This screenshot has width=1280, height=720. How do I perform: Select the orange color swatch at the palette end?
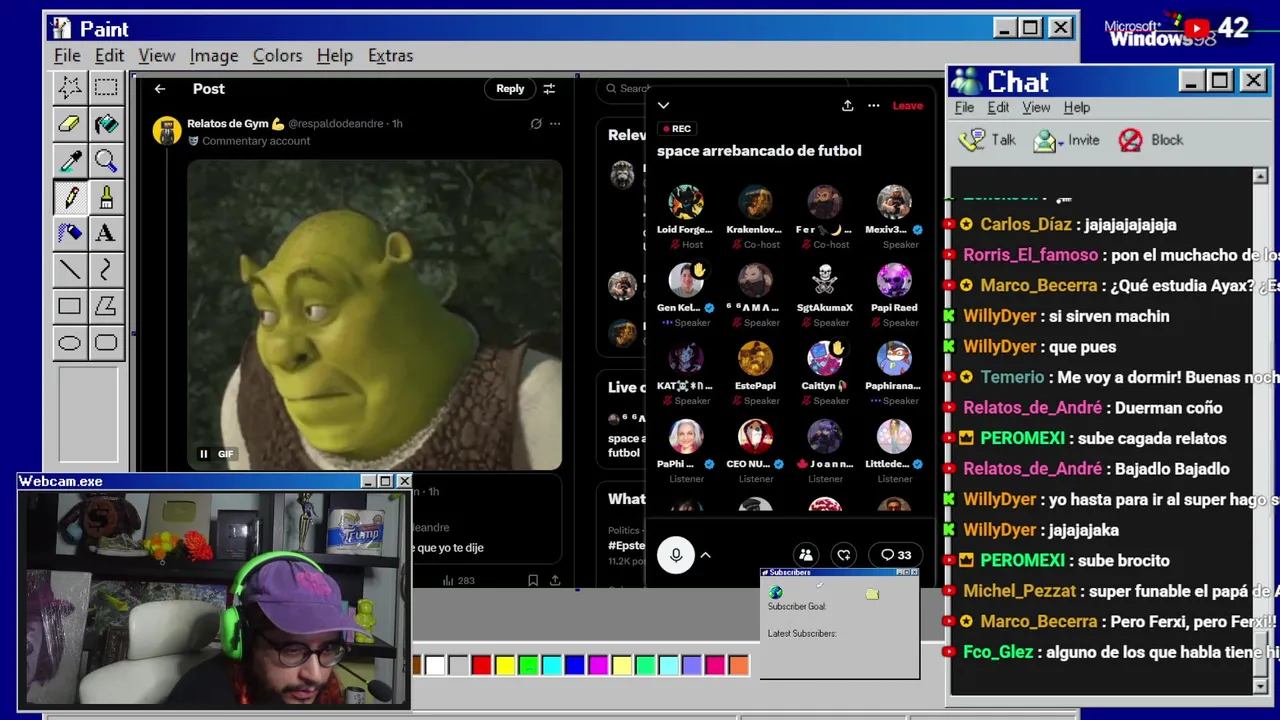coord(738,665)
